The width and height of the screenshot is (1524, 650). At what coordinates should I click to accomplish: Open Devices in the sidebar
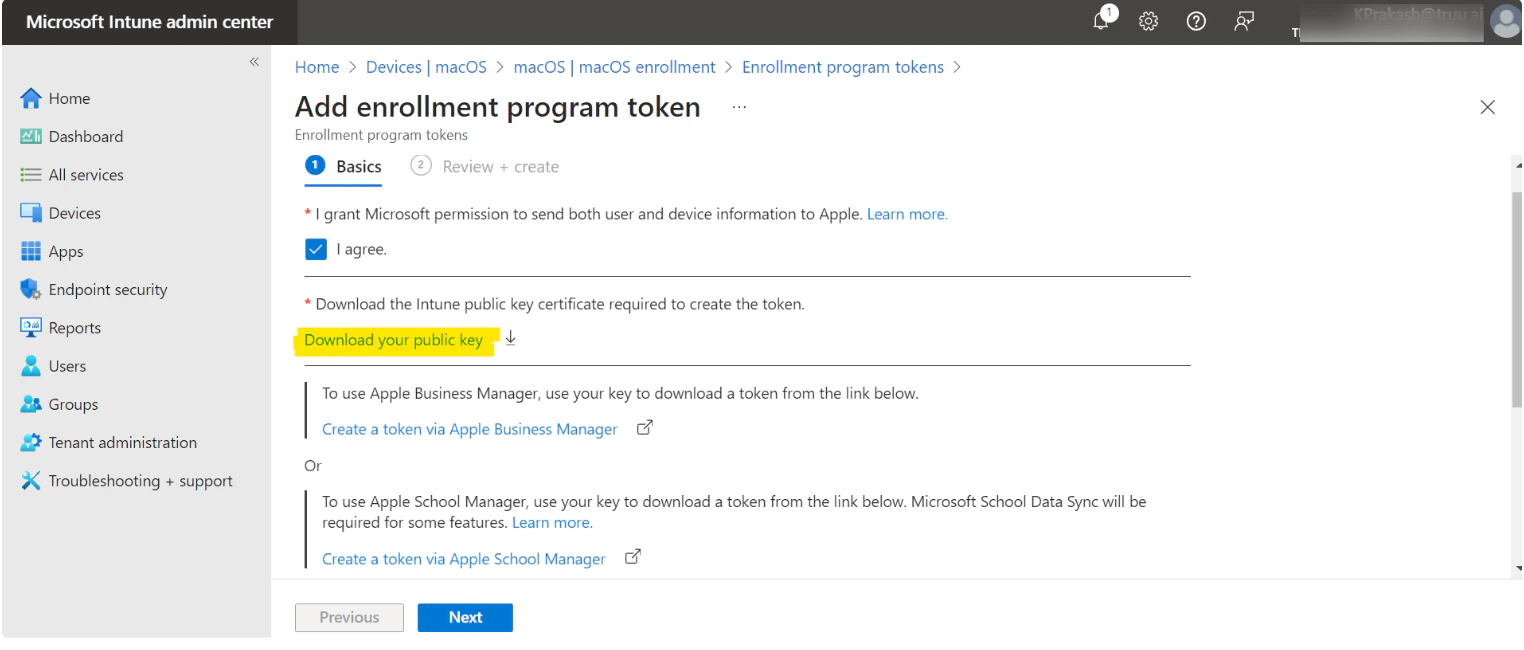(x=74, y=213)
